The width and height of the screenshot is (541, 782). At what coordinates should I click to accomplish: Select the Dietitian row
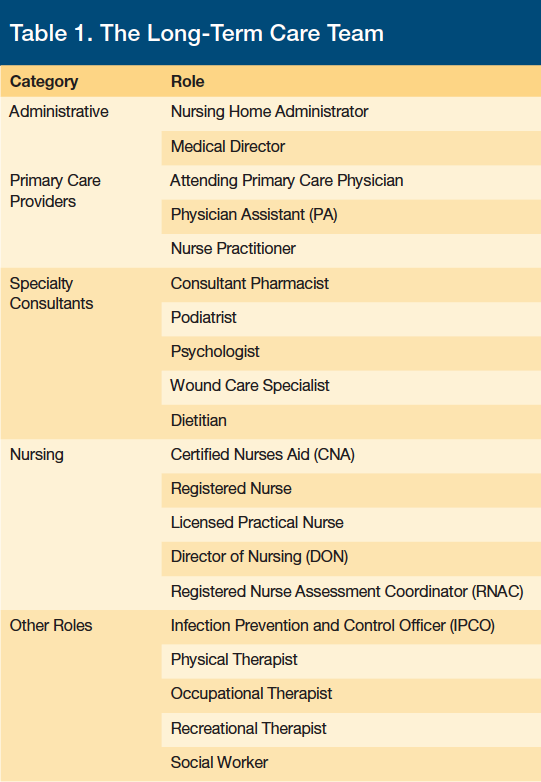(x=351, y=422)
